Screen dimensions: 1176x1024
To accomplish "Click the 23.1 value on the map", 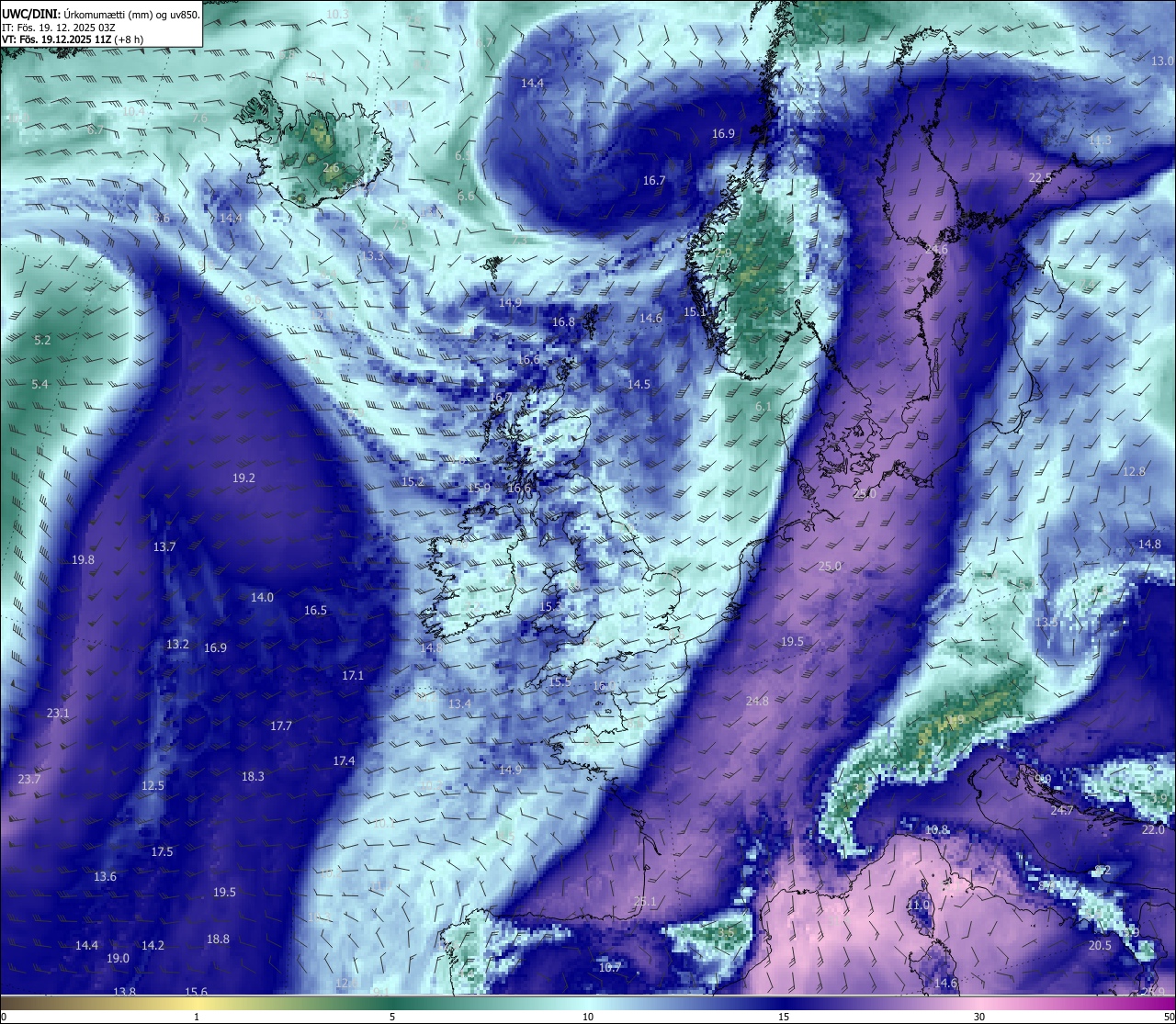I will pyautogui.click(x=58, y=713).
